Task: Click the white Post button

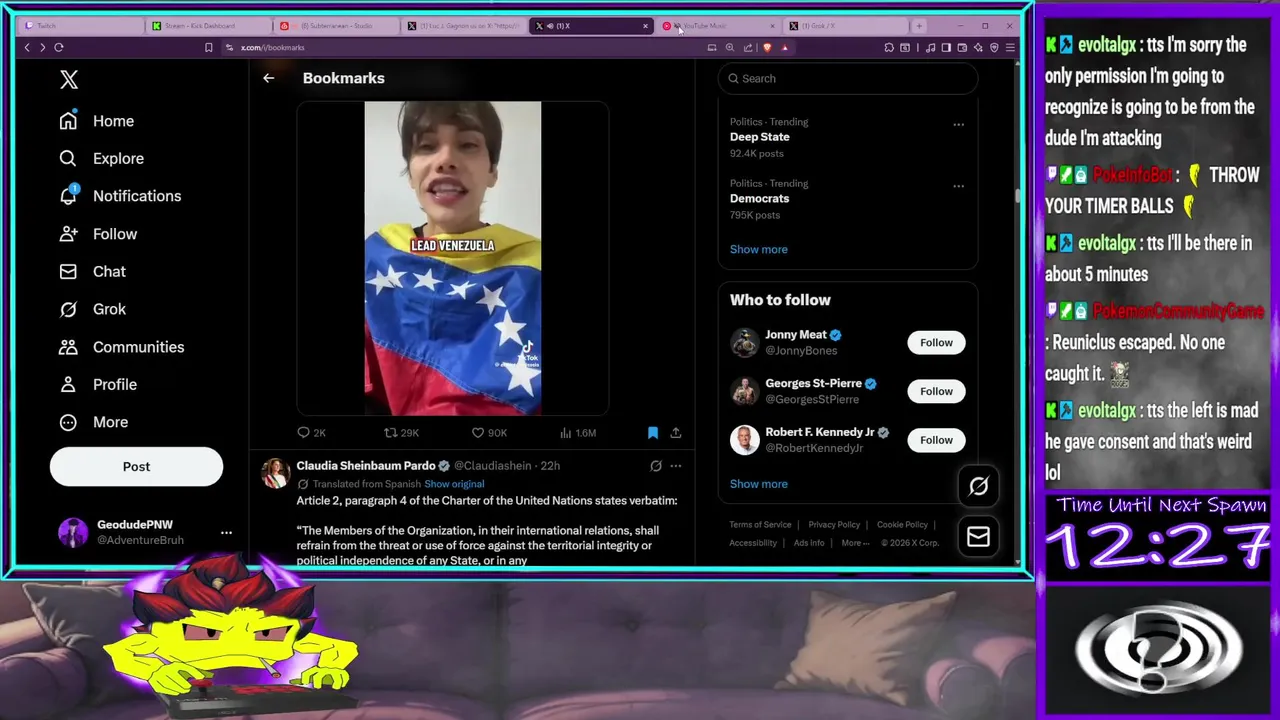Action: tap(136, 466)
